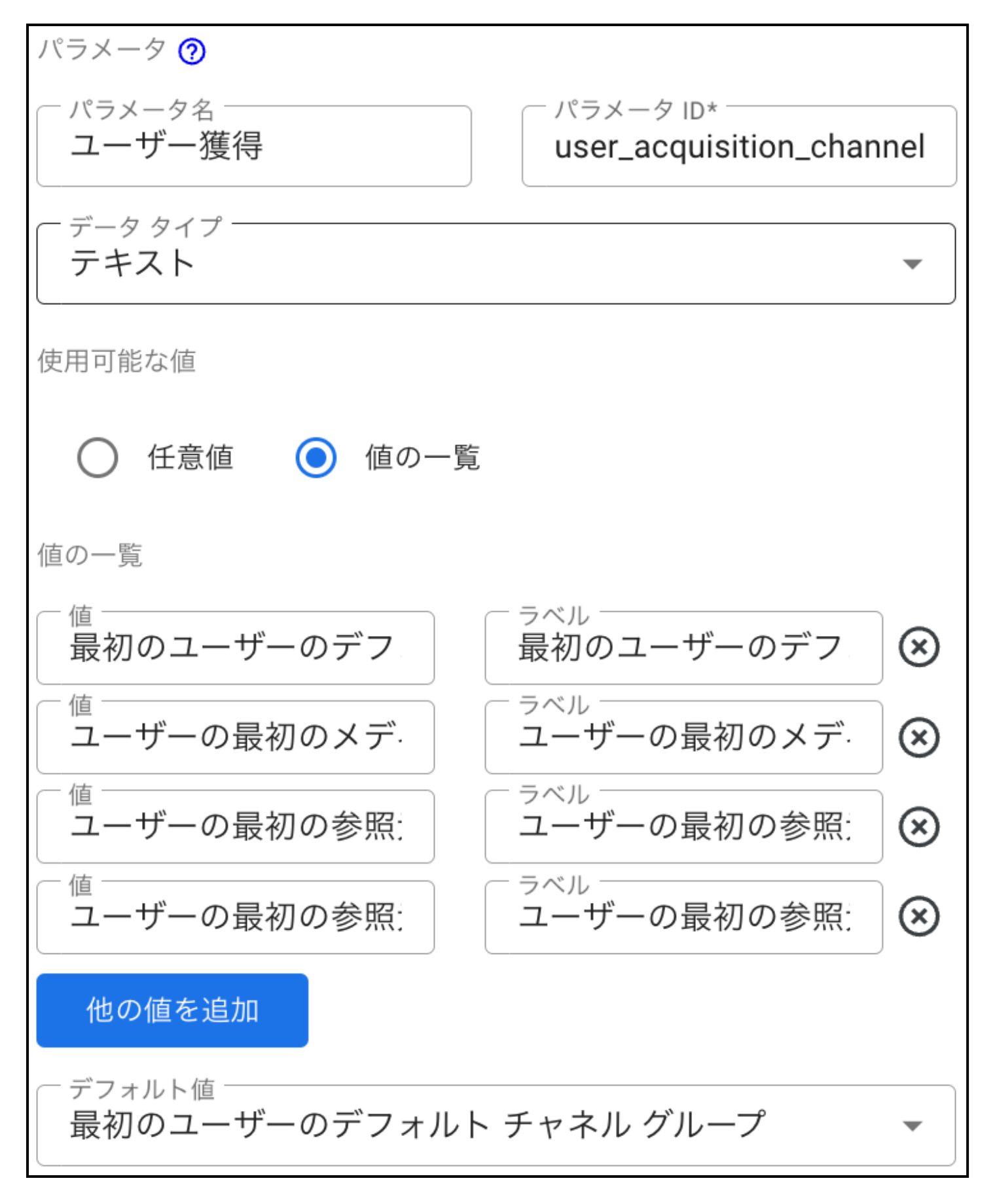Focus the パラメータ名 input field
Viewport: 995px width, 1204px height.
(254, 146)
